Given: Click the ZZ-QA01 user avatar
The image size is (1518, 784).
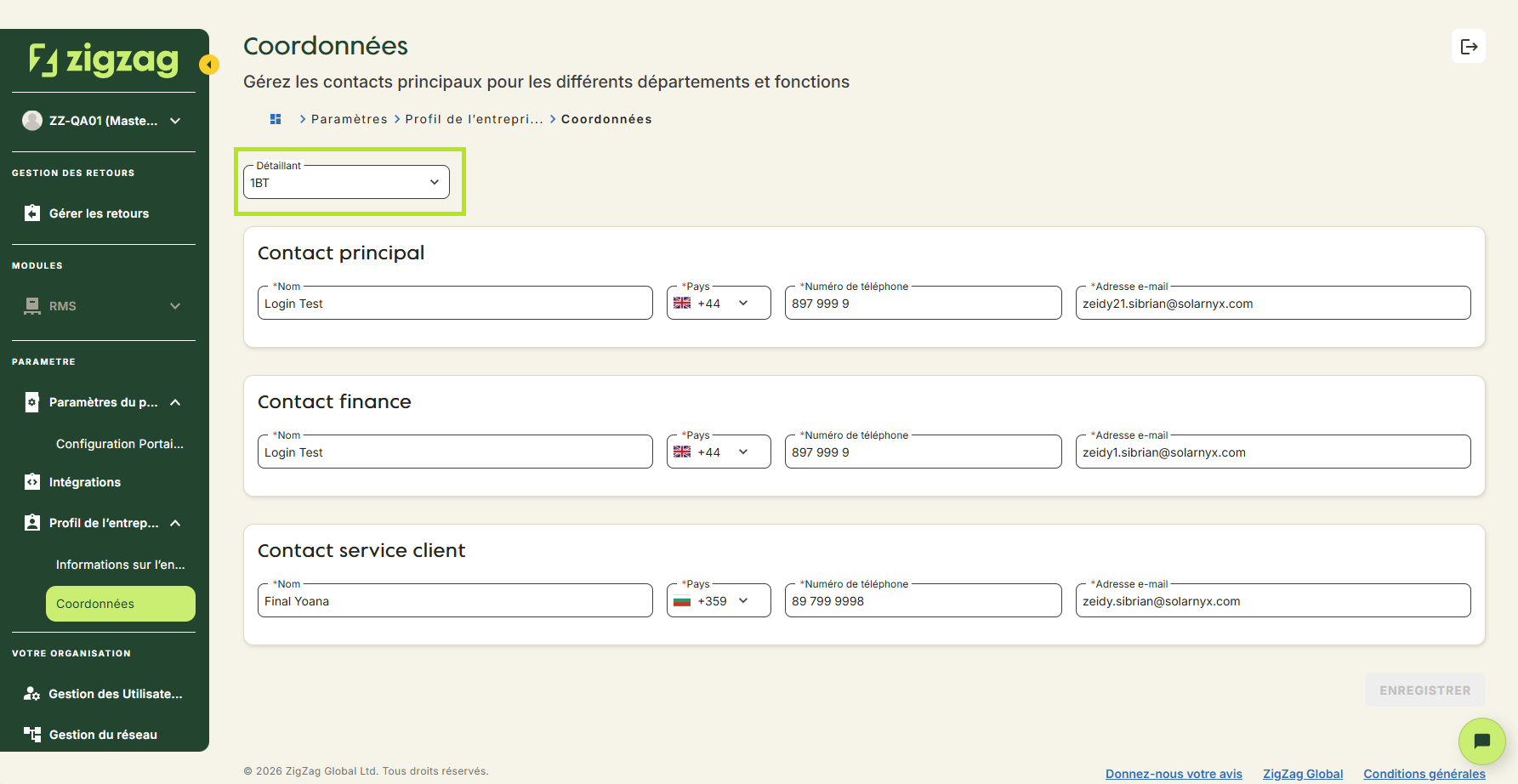Looking at the screenshot, I should [x=32, y=121].
